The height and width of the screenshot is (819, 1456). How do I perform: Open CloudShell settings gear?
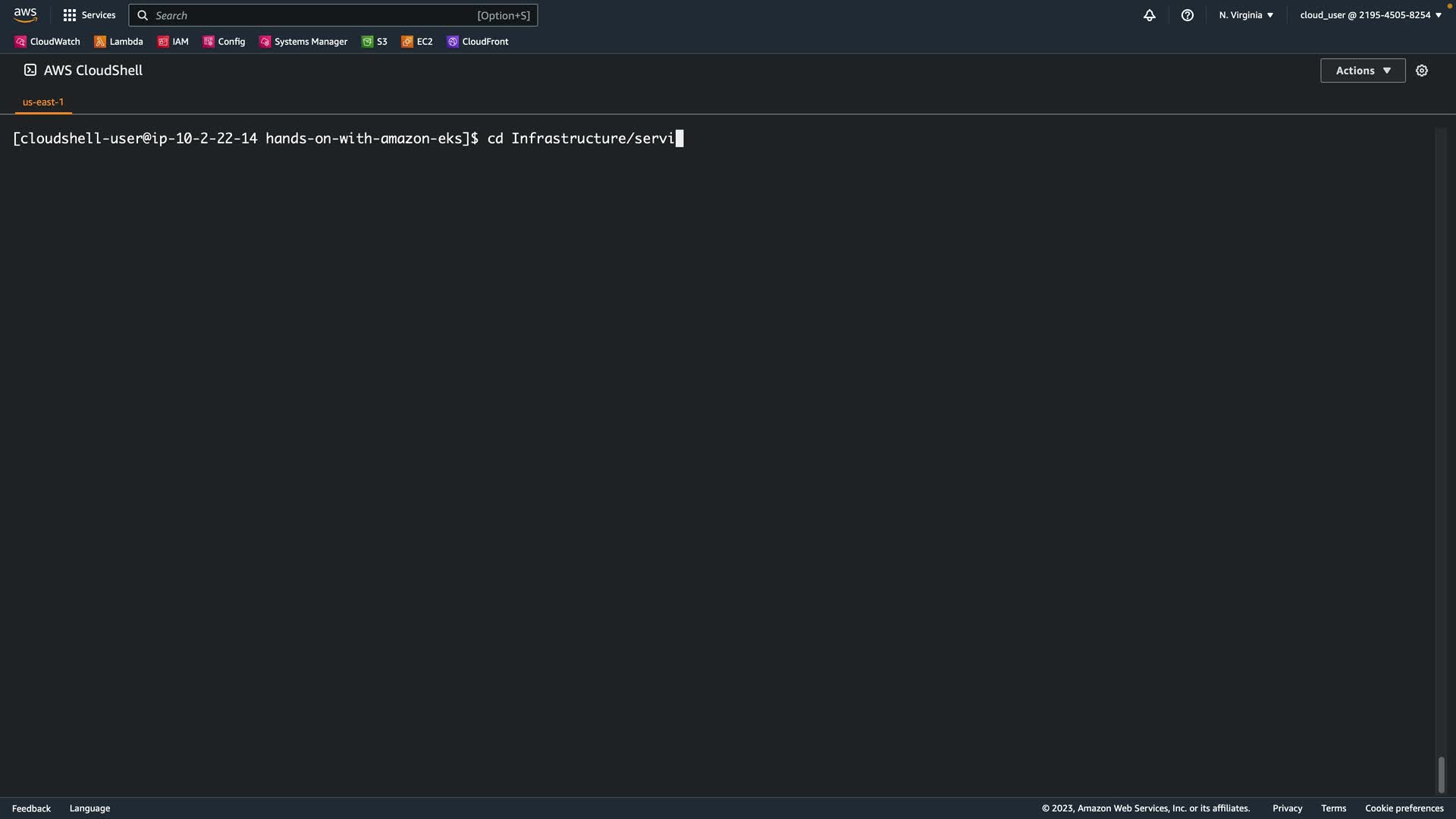1422,71
